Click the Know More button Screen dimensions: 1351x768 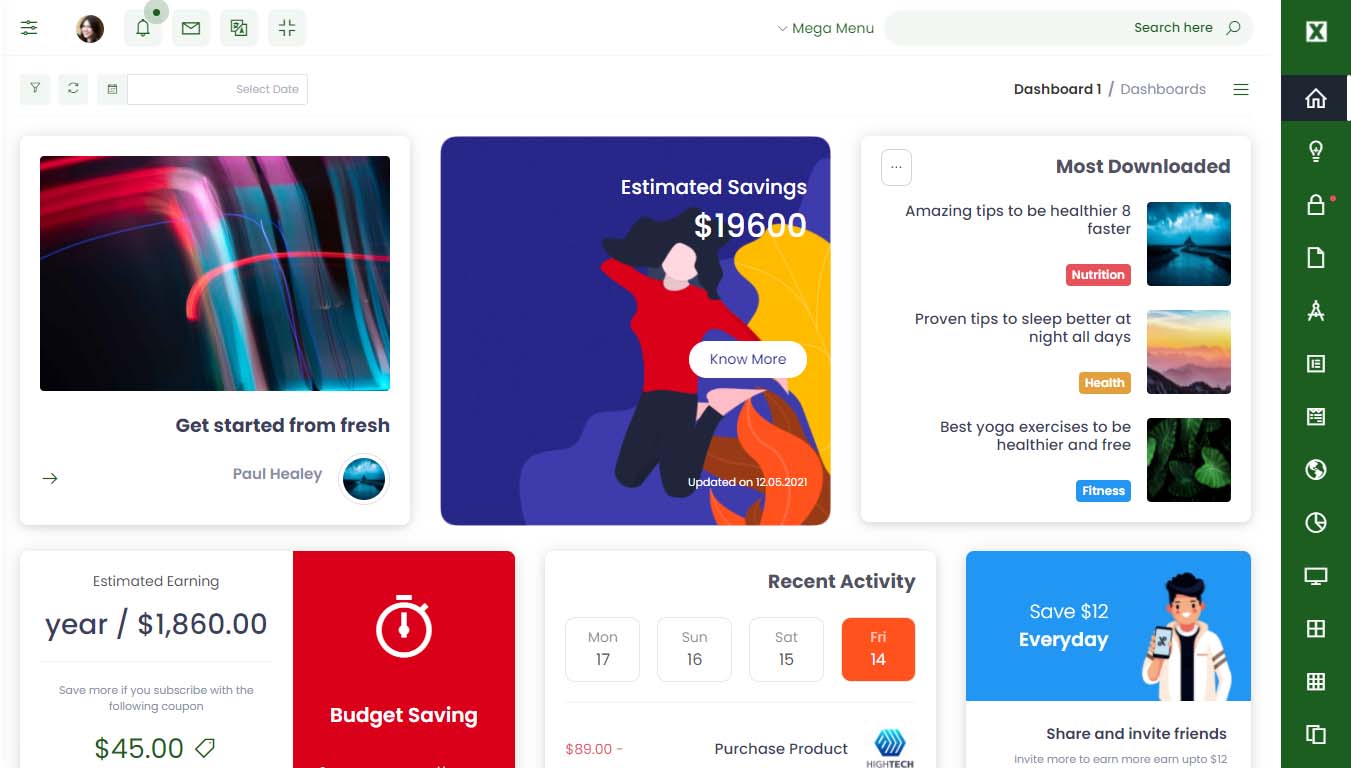tap(748, 359)
